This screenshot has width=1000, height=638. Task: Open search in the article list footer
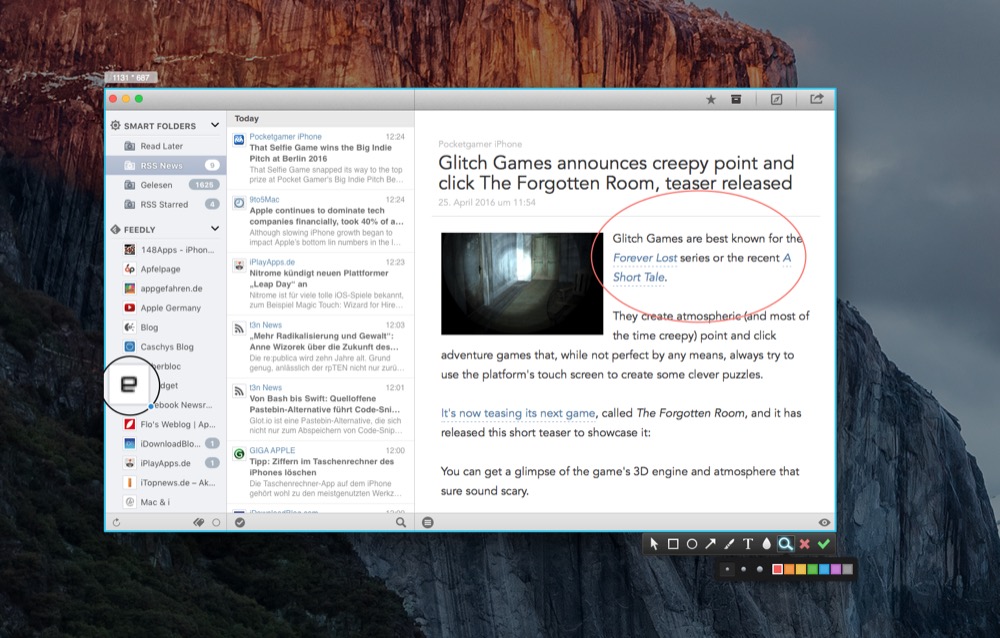tap(401, 523)
